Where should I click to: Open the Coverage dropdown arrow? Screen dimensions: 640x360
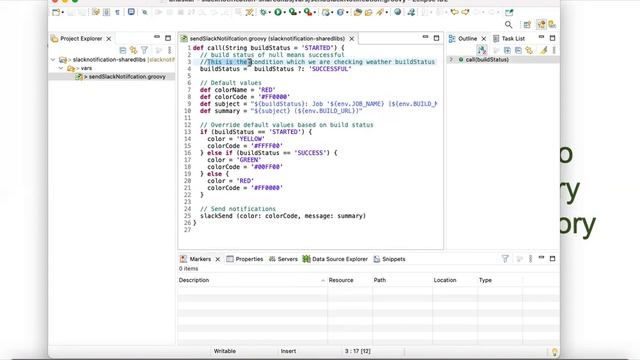300,13
